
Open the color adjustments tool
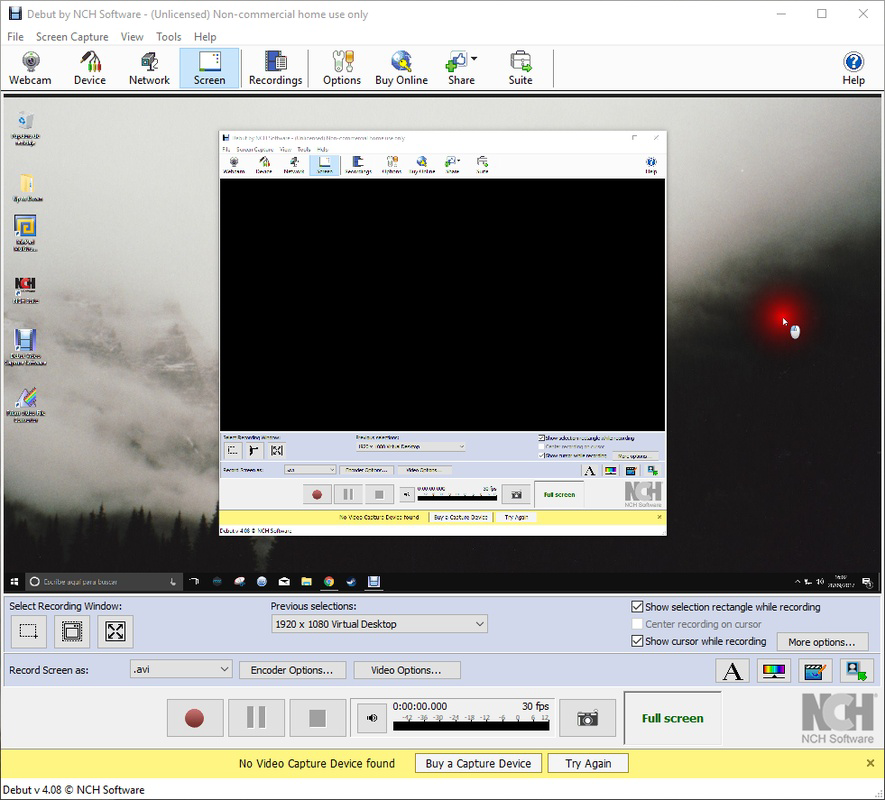click(x=773, y=671)
